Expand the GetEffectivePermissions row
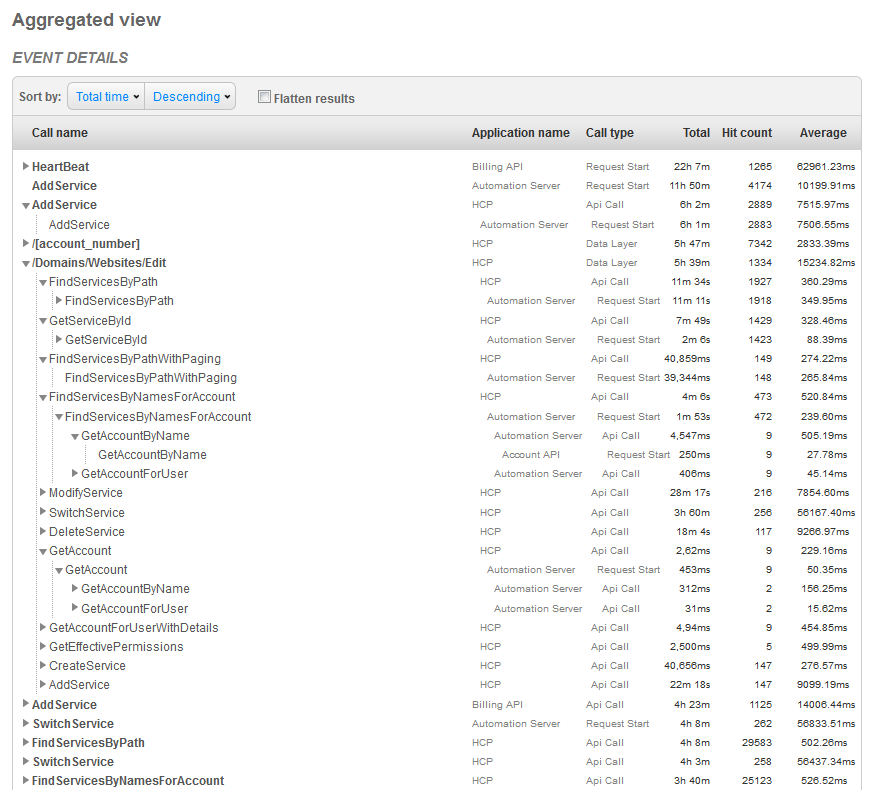This screenshot has height=790, width=875. [42, 646]
